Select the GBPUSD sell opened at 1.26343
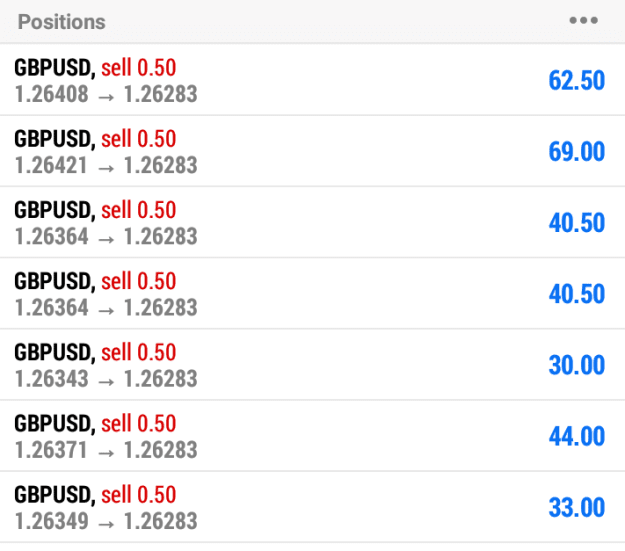625x551 pixels. click(312, 364)
